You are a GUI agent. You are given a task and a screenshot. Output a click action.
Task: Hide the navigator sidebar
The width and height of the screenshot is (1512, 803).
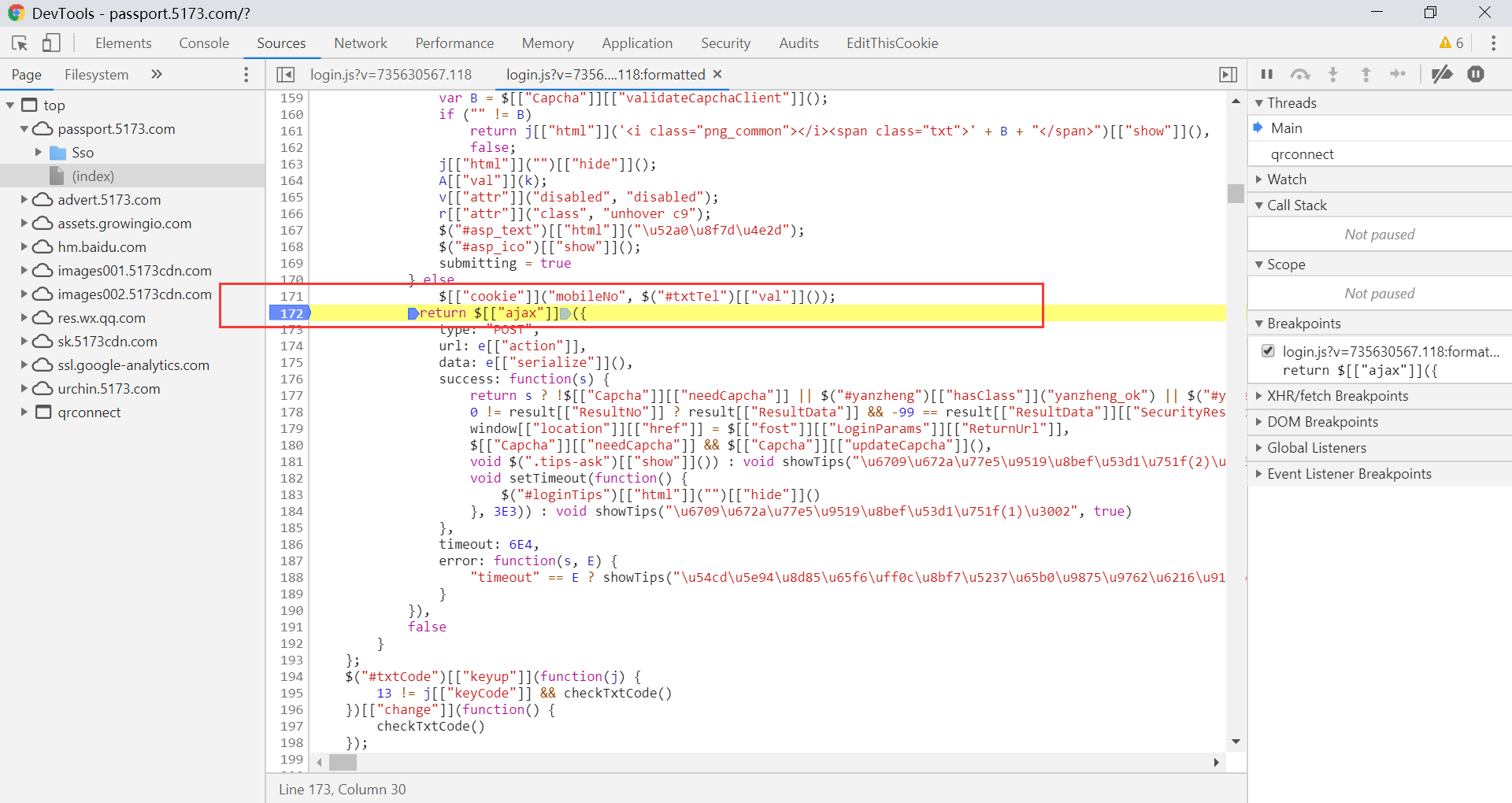click(x=285, y=74)
